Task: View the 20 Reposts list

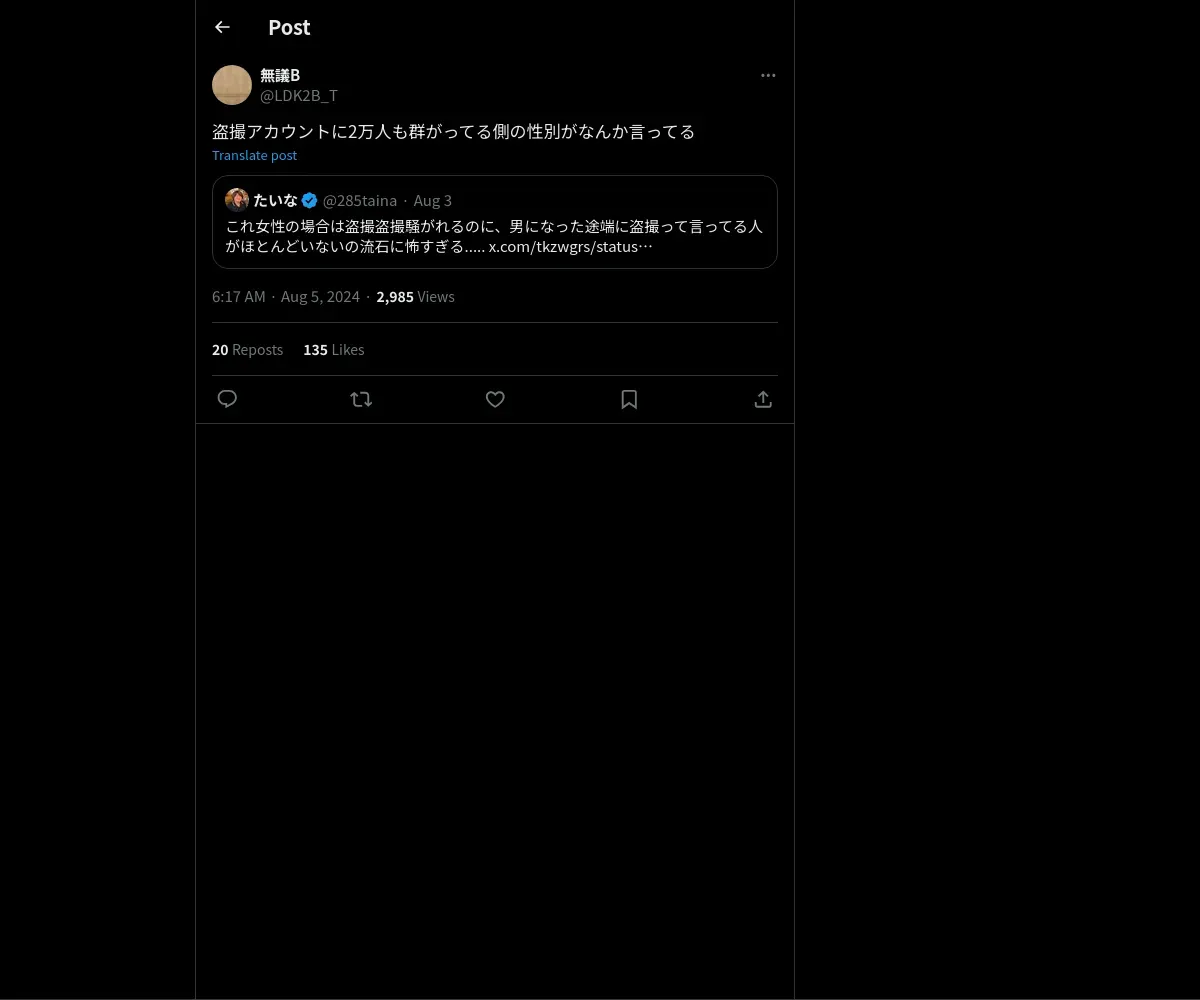Action: click(247, 349)
